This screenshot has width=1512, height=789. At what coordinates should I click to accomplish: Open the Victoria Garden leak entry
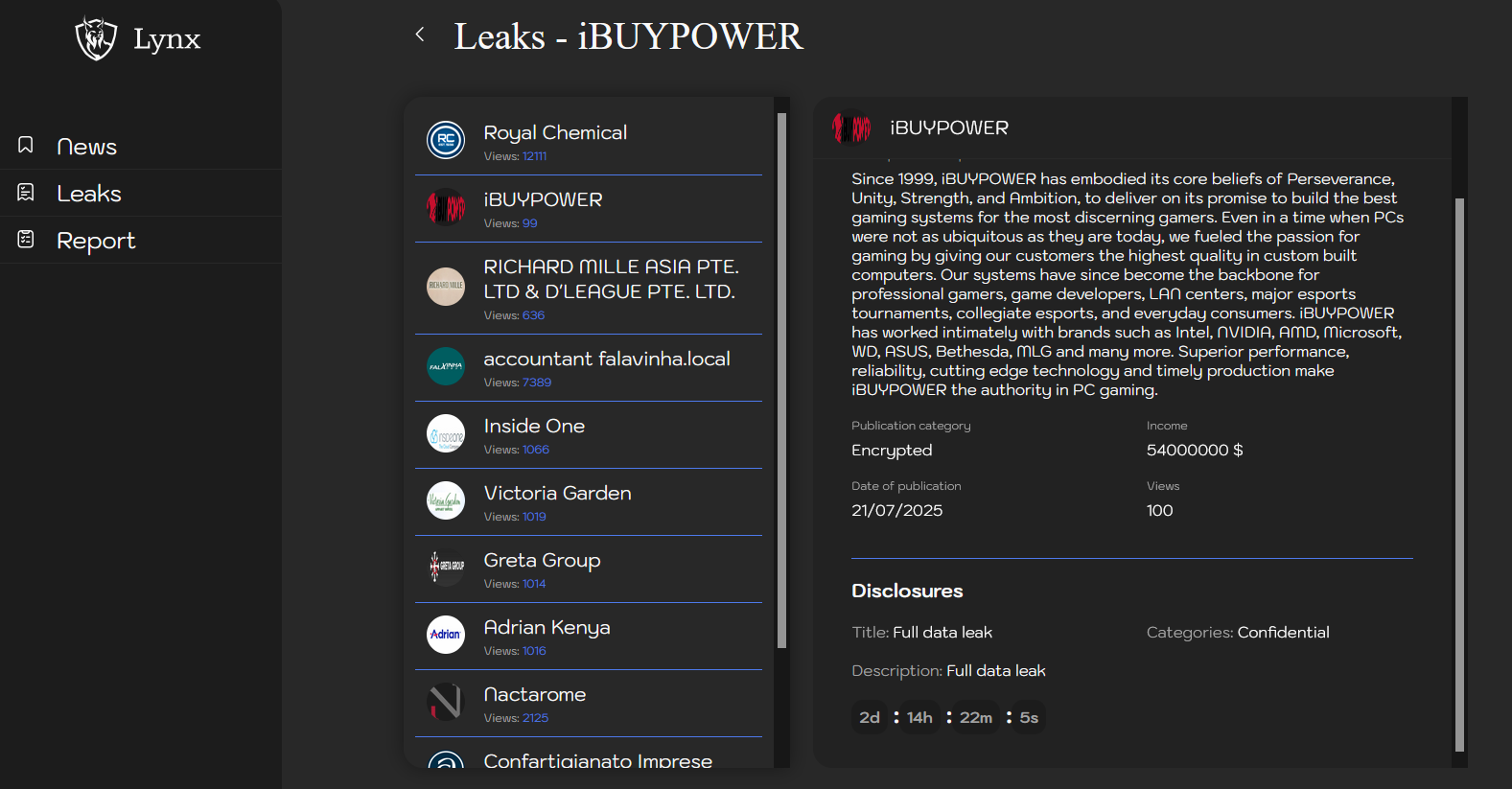589,502
